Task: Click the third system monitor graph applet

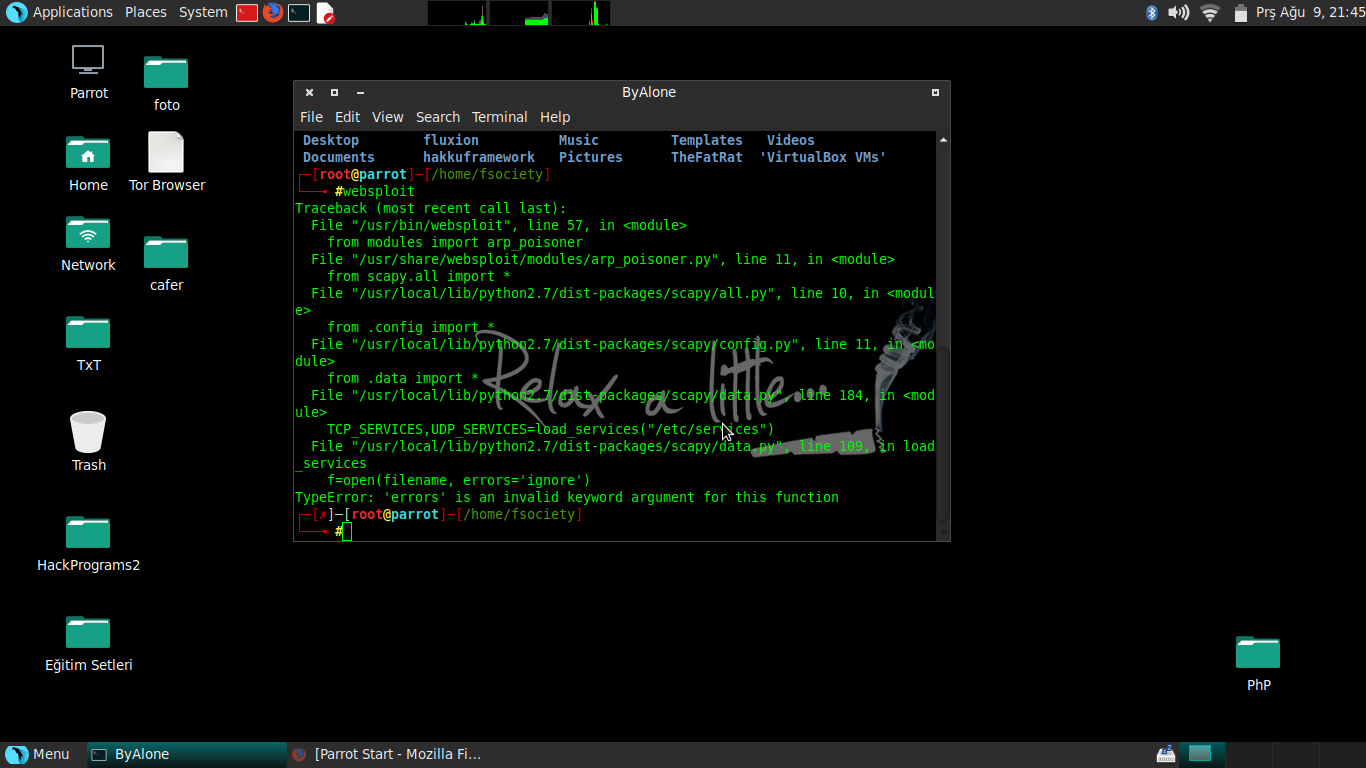Action: pos(581,13)
